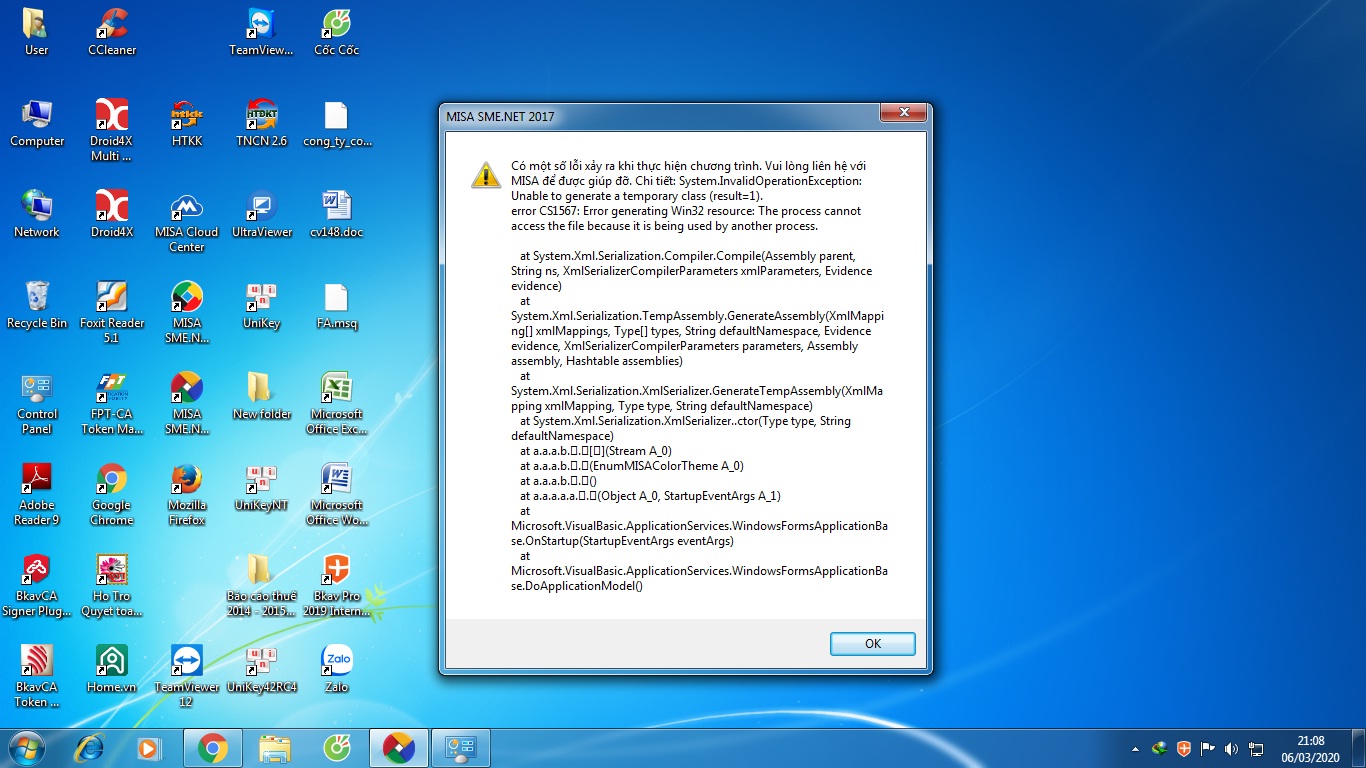Viewport: 1366px width, 768px height.
Task: Select the New folder icon on the desktop
Action: coord(262,396)
